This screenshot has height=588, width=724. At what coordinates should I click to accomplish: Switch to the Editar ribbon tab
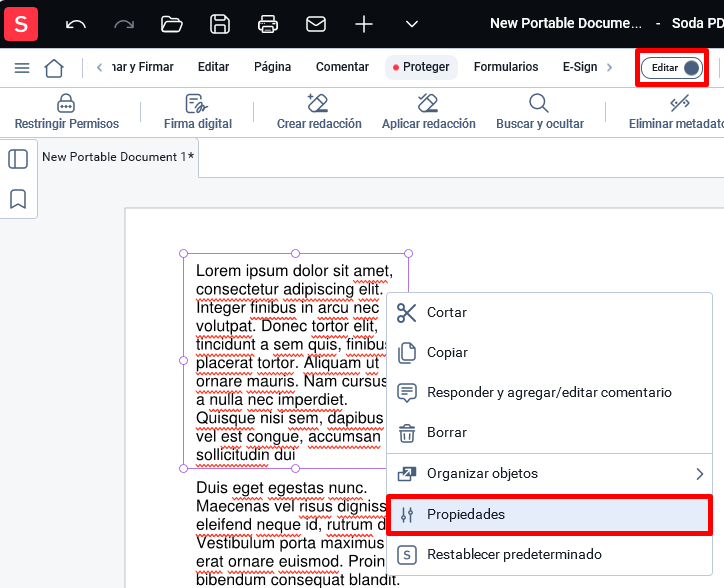(x=213, y=67)
